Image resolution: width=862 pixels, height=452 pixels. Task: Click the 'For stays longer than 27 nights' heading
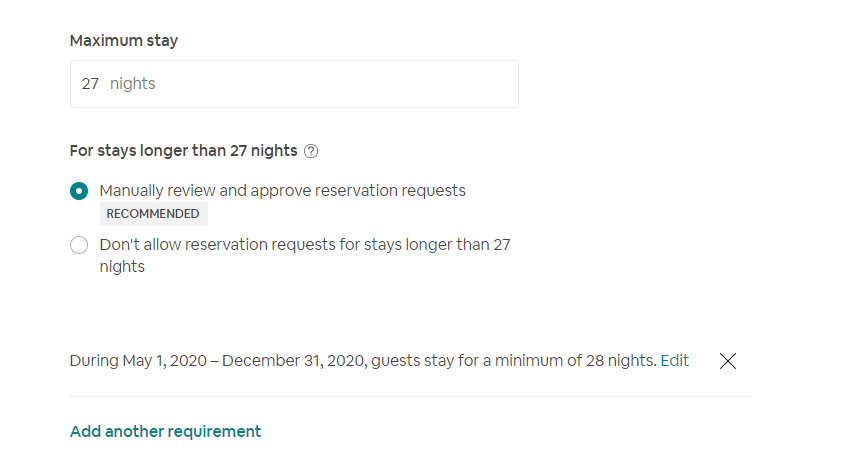pos(183,151)
